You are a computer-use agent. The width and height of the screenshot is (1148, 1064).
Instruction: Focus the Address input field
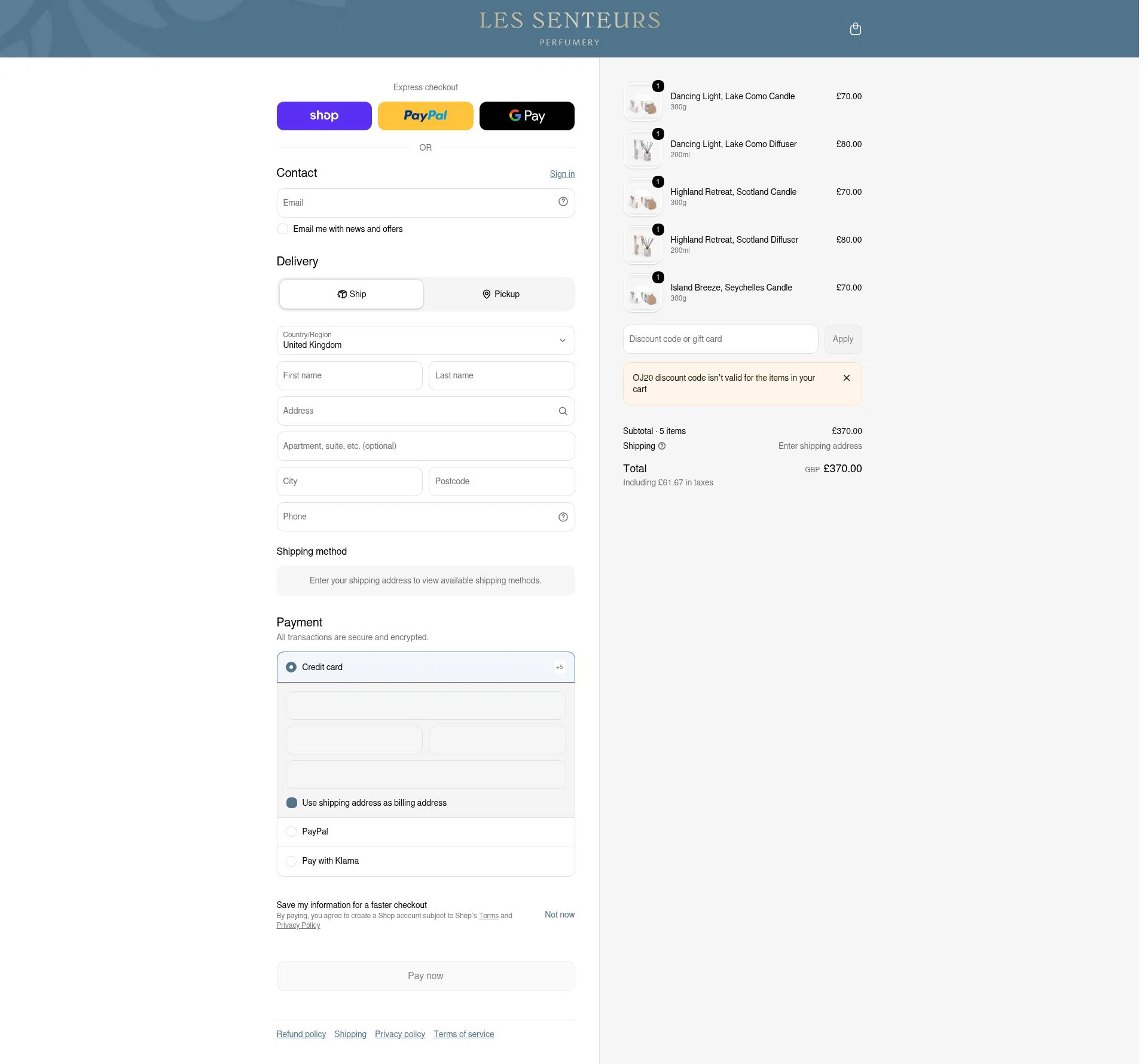426,411
